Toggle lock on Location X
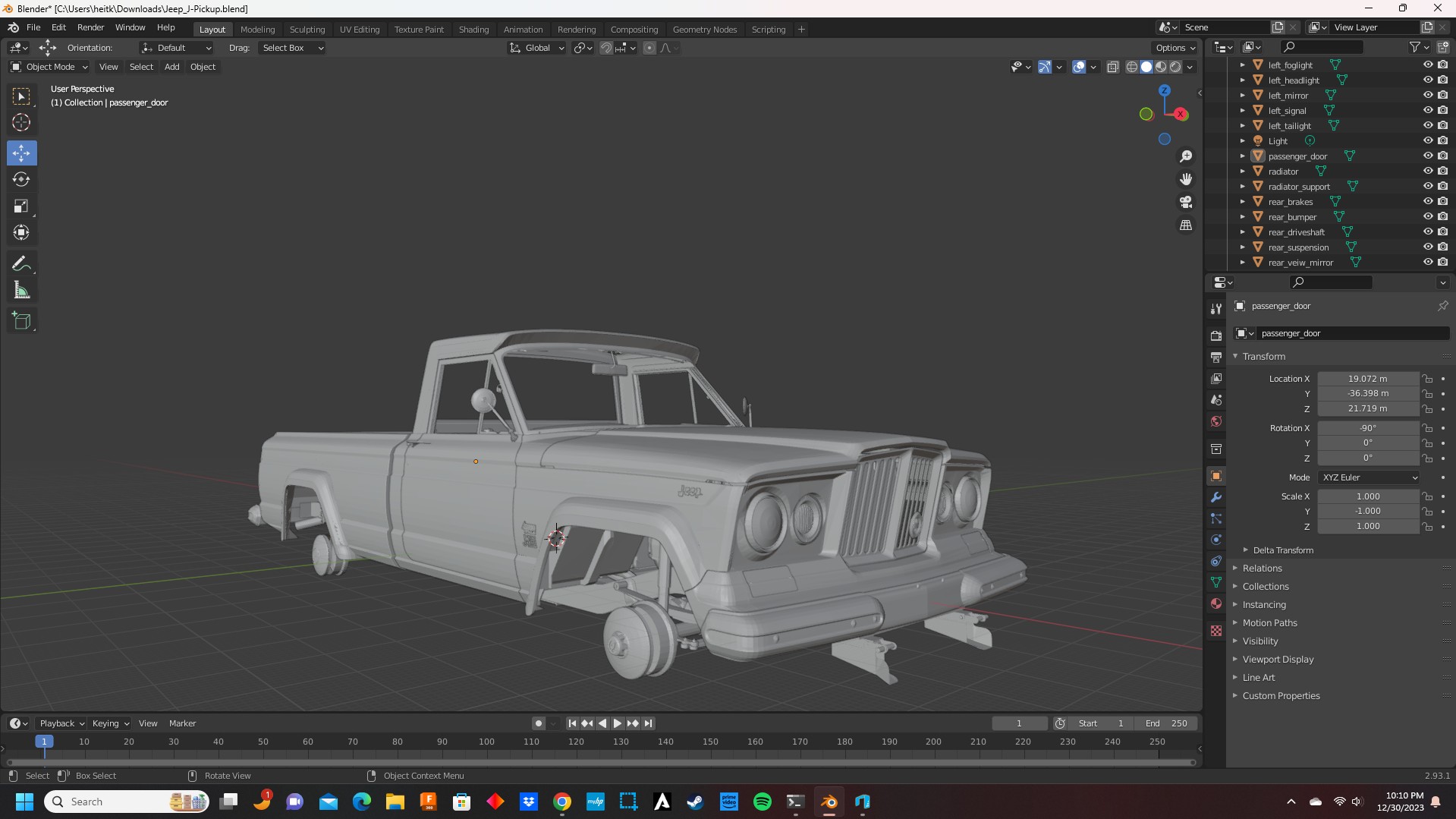 1428,379
